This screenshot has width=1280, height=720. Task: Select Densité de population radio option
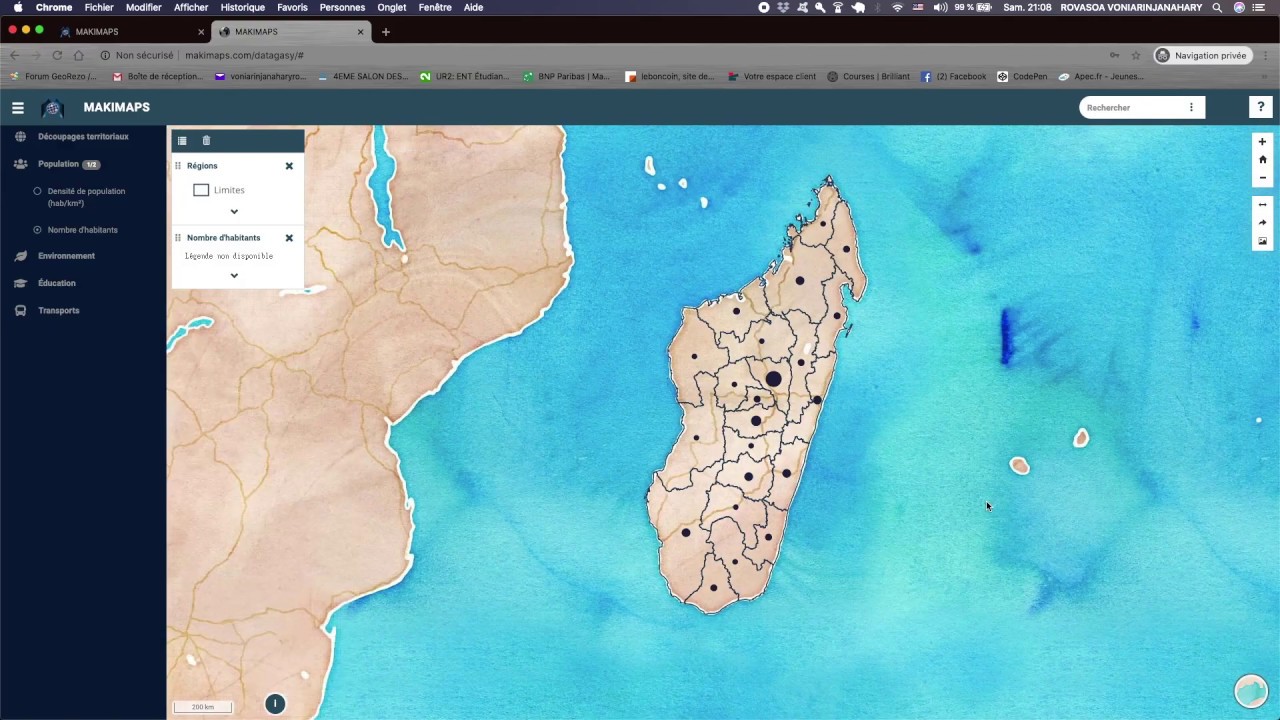click(x=38, y=191)
